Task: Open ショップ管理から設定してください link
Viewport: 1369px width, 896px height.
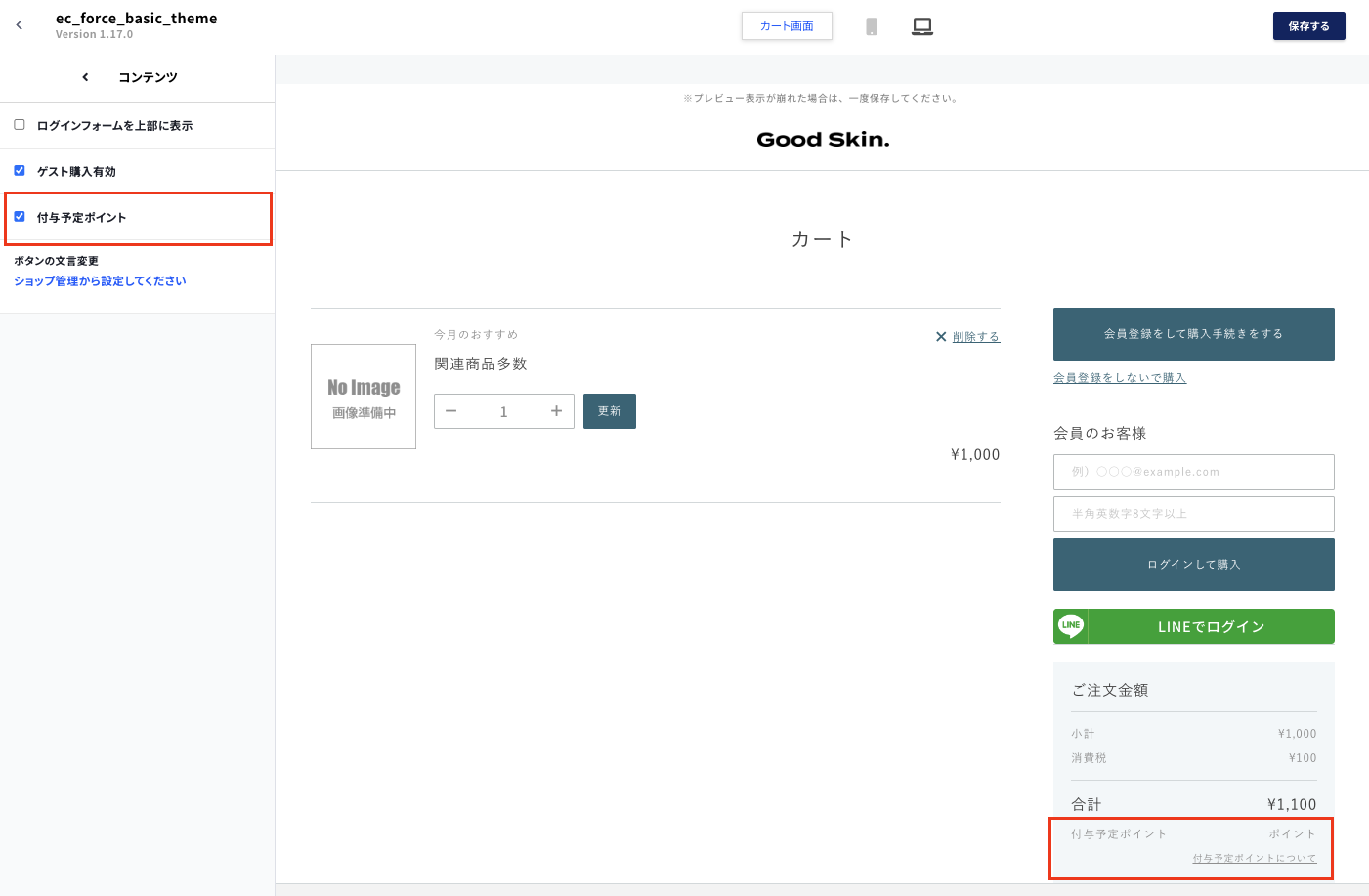Action: pos(100,281)
